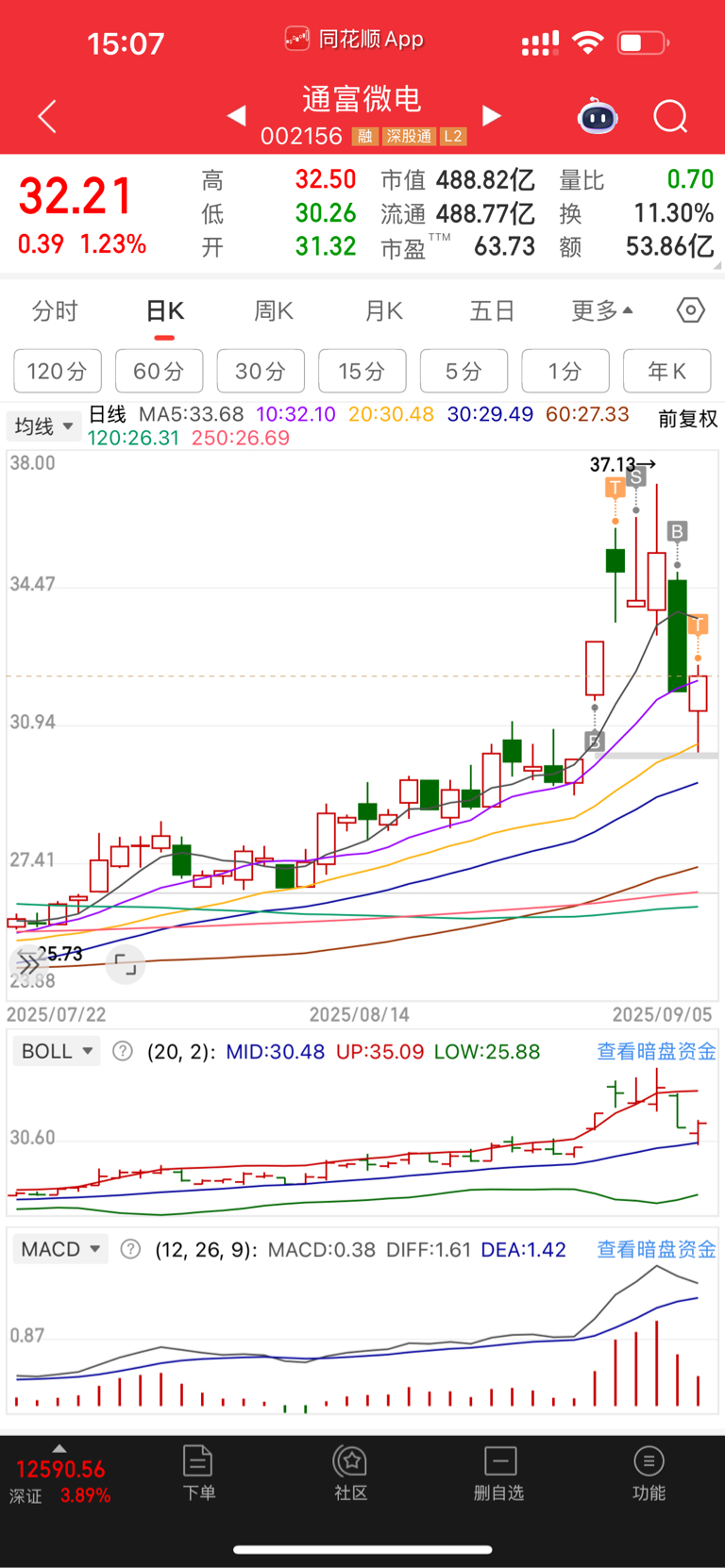Screen dimensions: 725x1568
Task: Expand the BOLL indicator dropdown
Action: (57, 1051)
